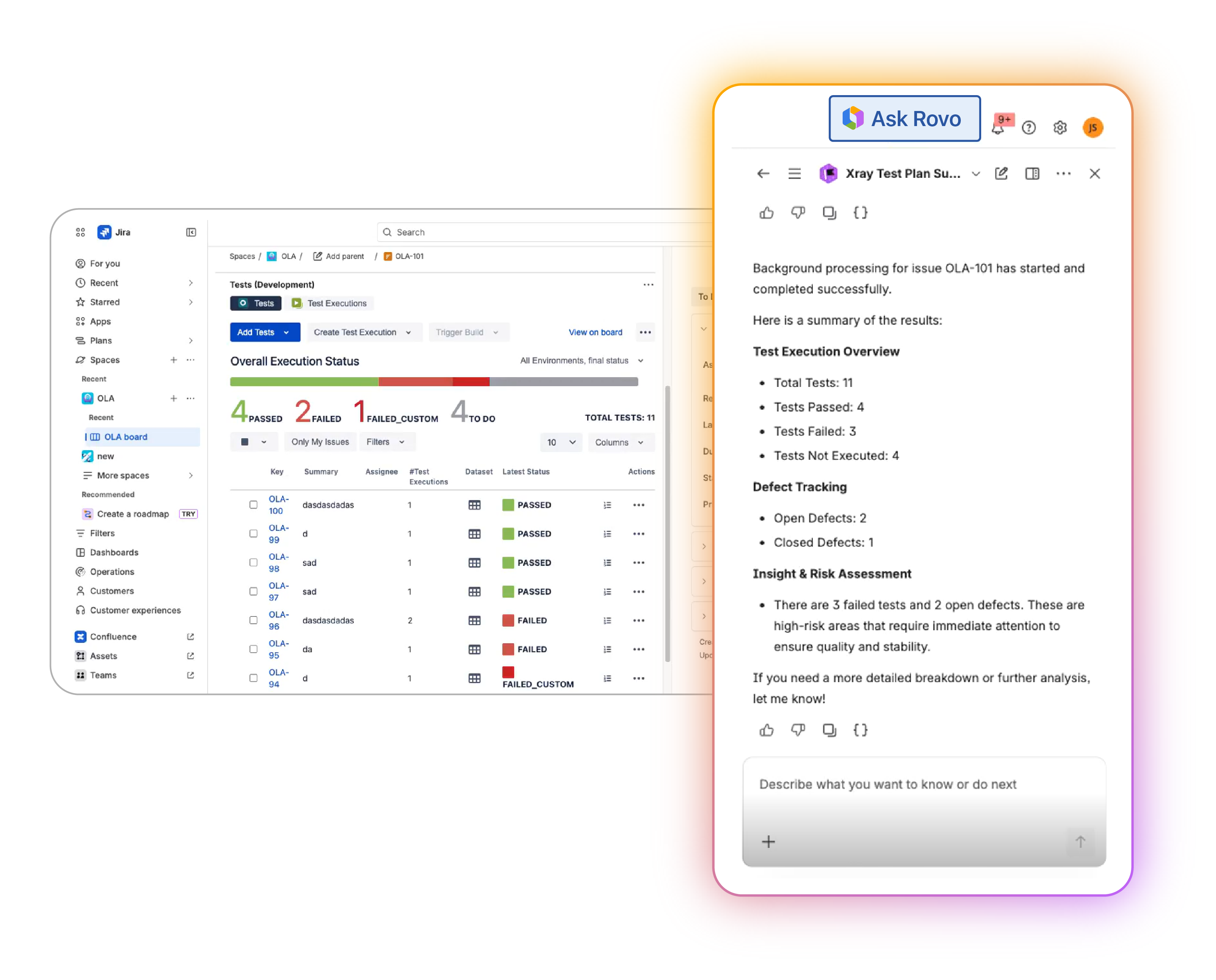Toggle Rovo side panel layout icon
This screenshot has width=1216, height=980.
click(1032, 173)
